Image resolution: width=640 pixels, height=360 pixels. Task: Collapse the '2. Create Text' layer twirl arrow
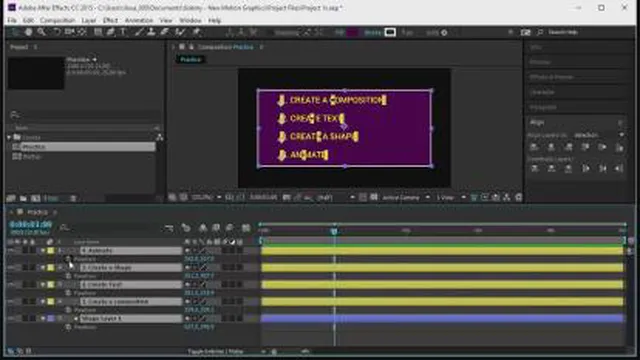(43, 284)
